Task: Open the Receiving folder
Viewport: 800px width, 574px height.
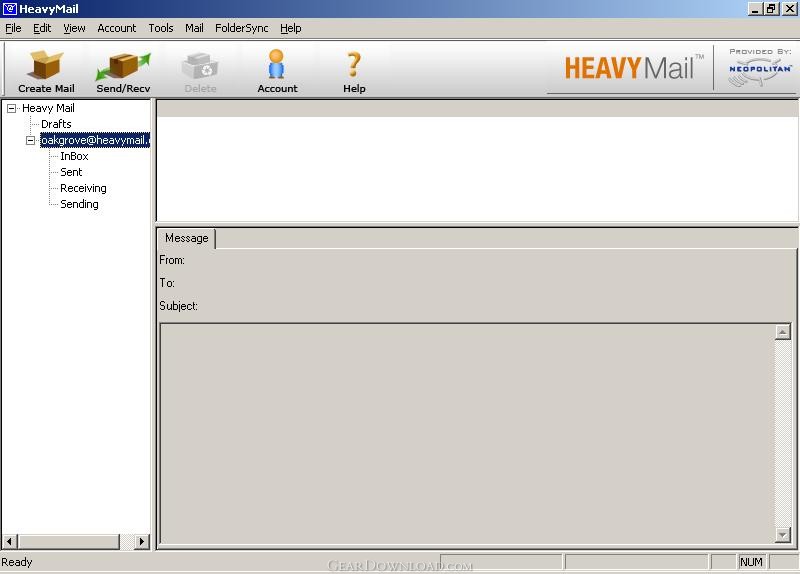Action: (x=83, y=188)
